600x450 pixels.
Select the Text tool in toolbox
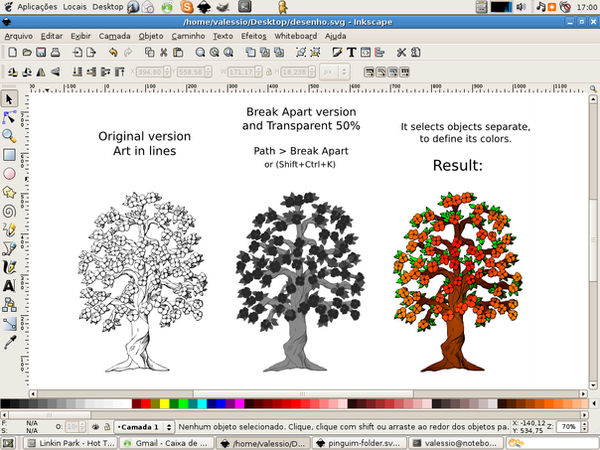pyautogui.click(x=9, y=286)
